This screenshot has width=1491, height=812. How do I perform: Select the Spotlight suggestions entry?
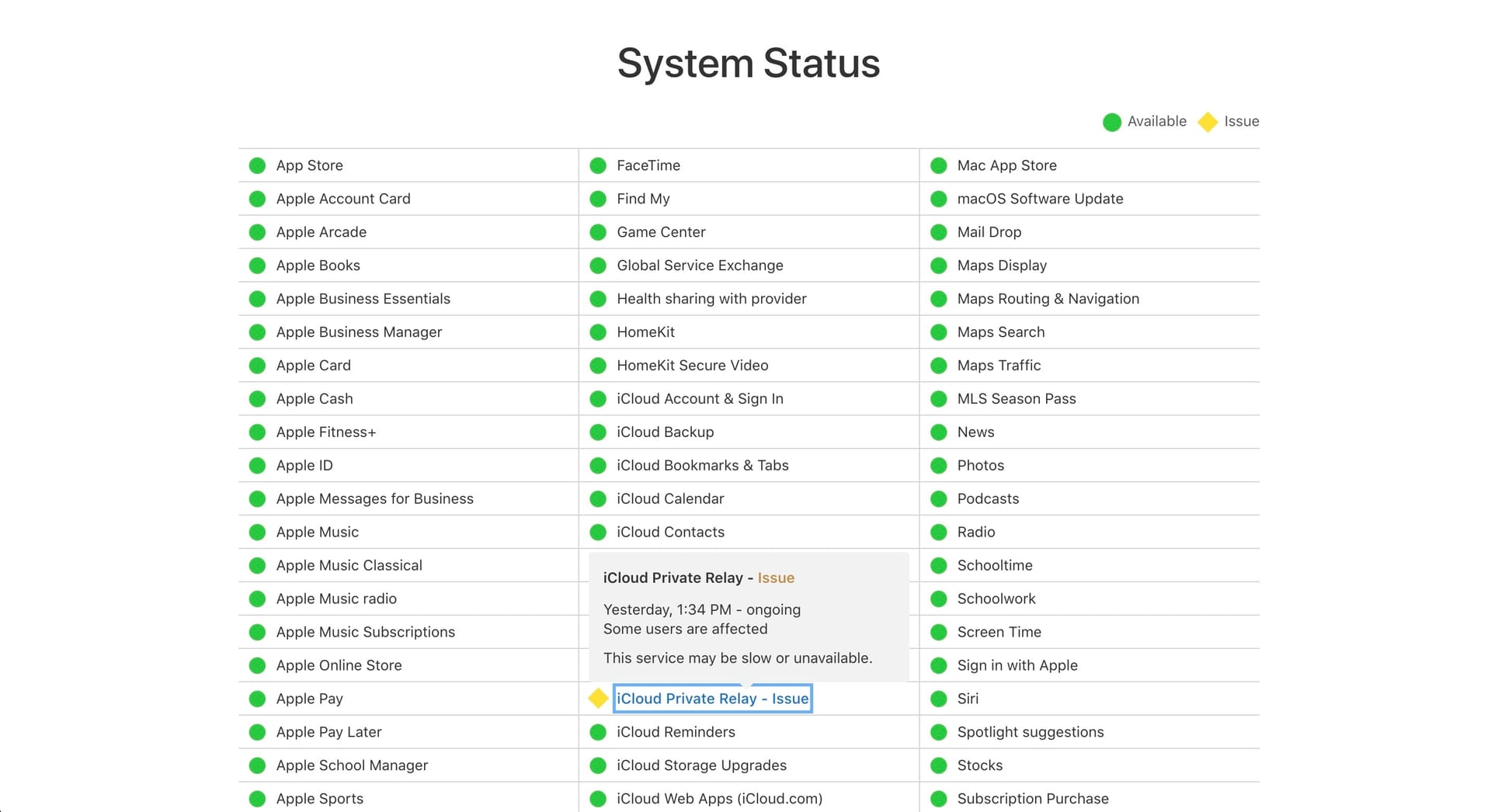[1030, 732]
